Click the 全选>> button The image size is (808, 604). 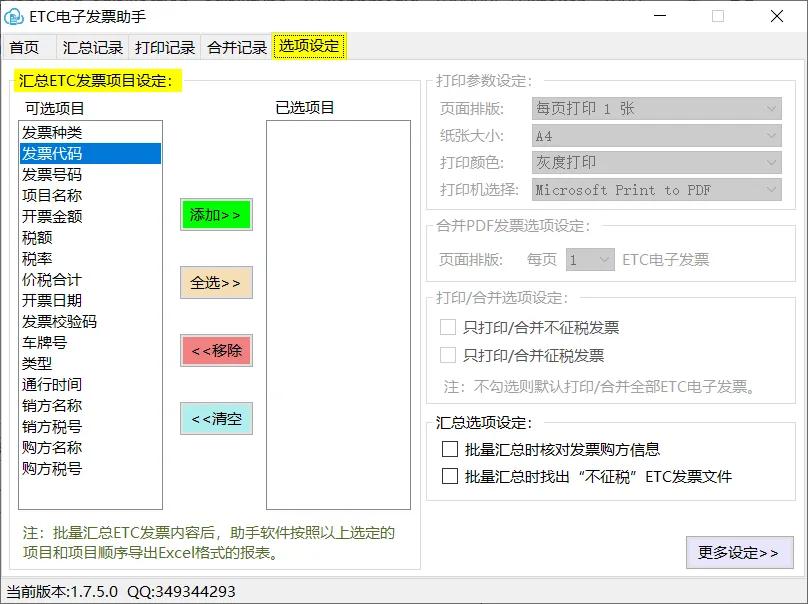(x=216, y=282)
